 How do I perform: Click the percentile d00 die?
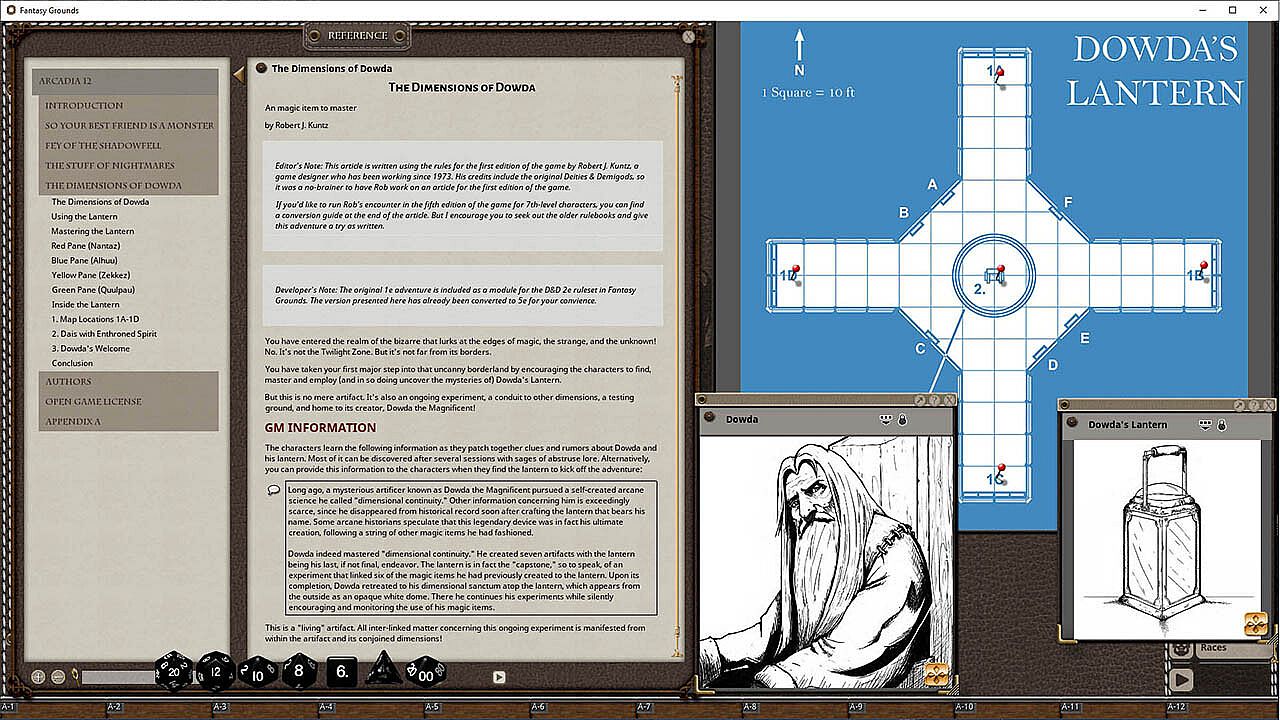425,671
